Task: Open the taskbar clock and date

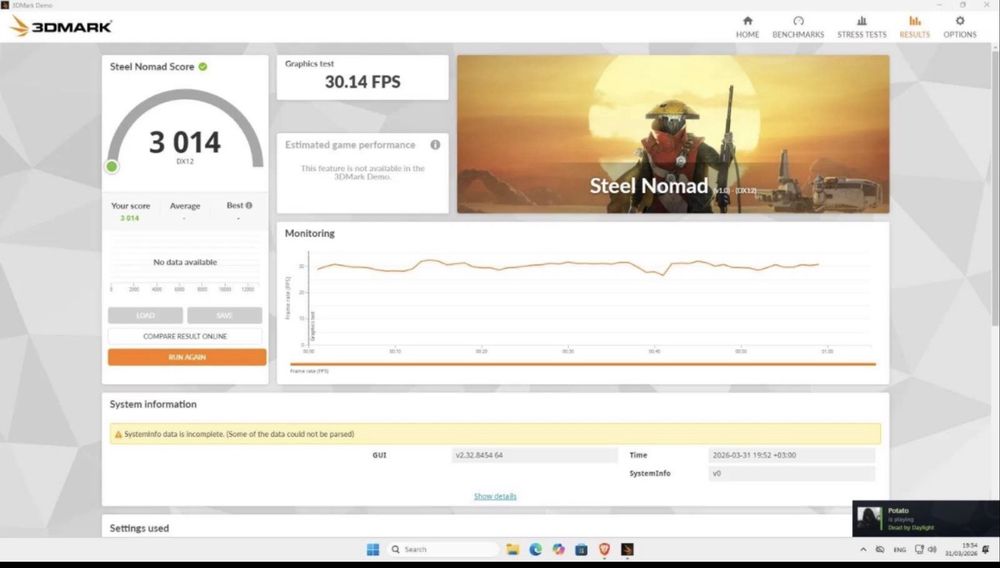Action: (x=961, y=550)
